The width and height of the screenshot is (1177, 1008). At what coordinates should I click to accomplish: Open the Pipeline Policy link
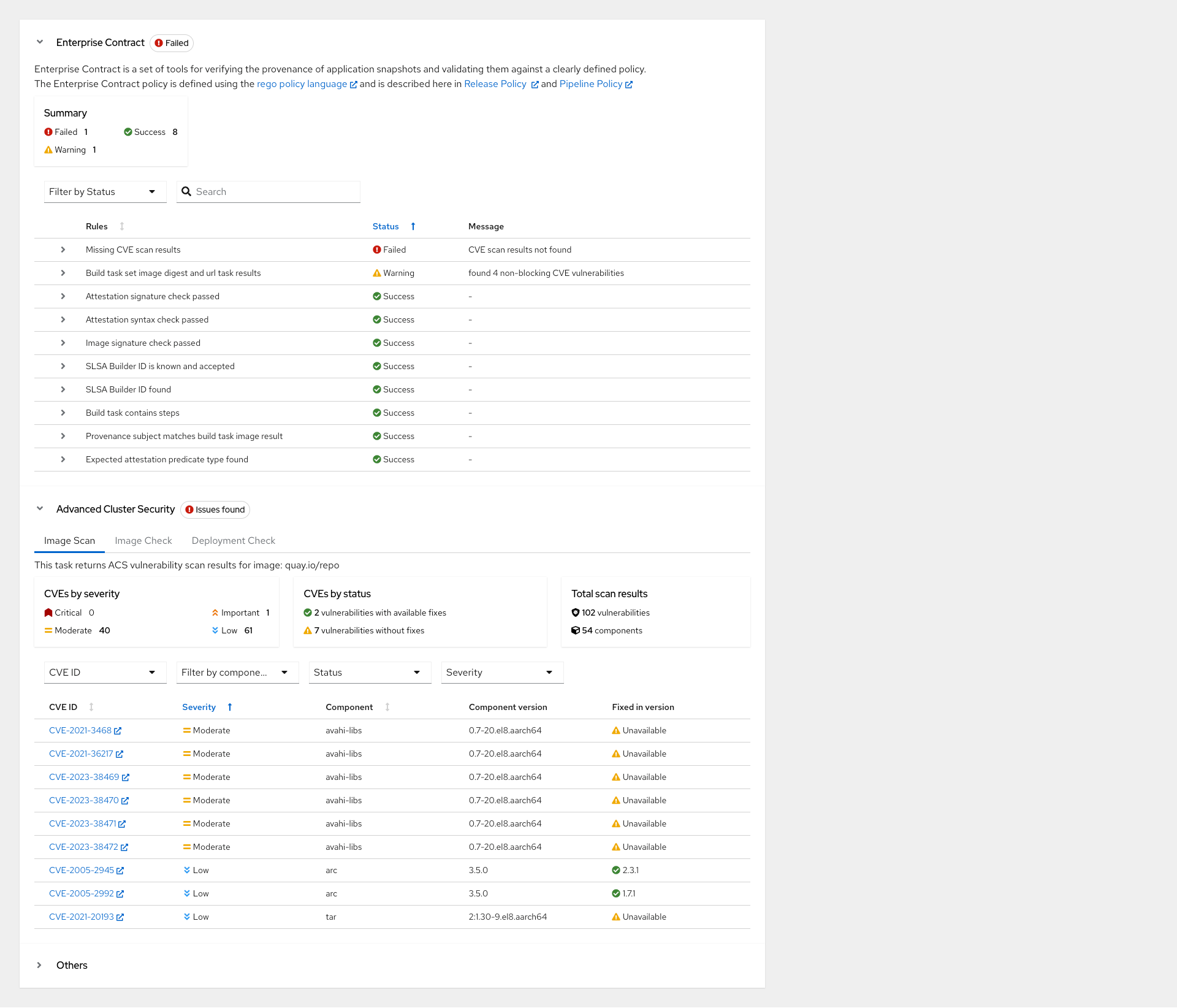coord(596,84)
